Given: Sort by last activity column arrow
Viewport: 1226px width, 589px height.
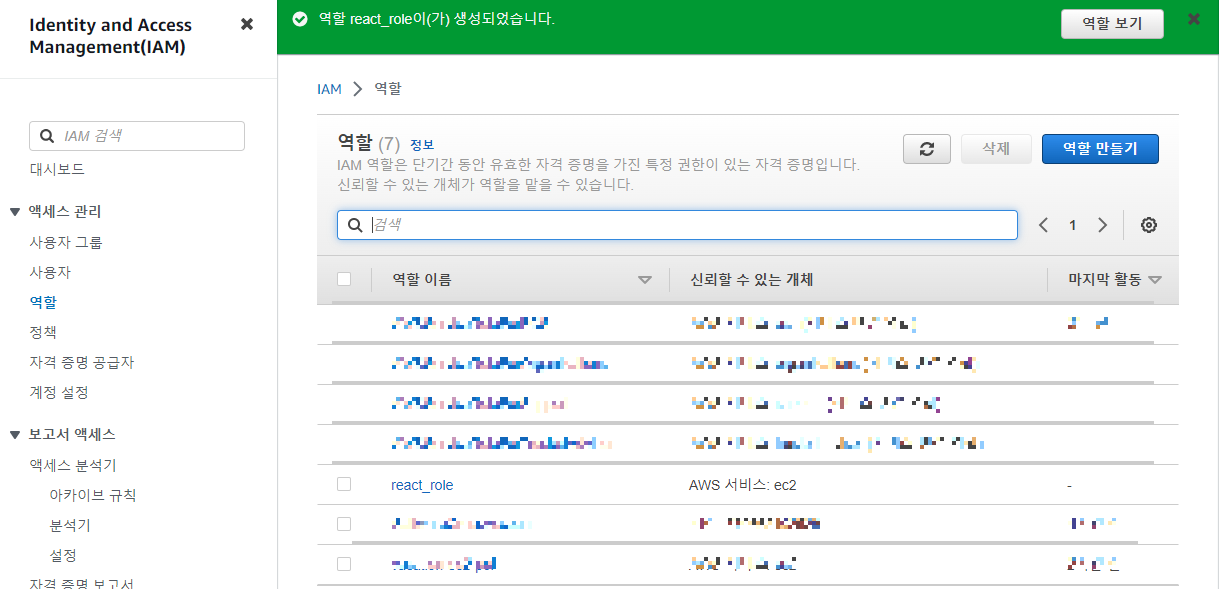Looking at the screenshot, I should (x=1155, y=280).
